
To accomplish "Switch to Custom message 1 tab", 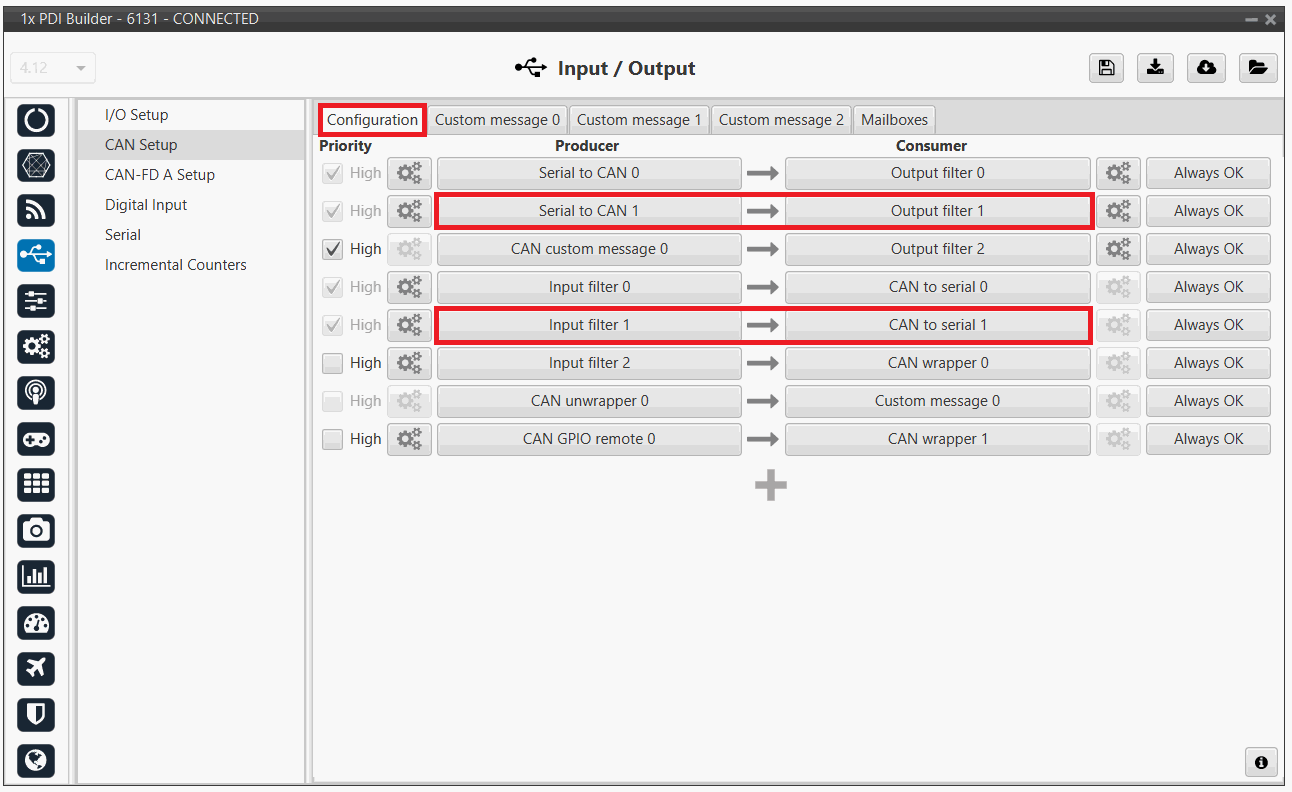I will point(639,120).
